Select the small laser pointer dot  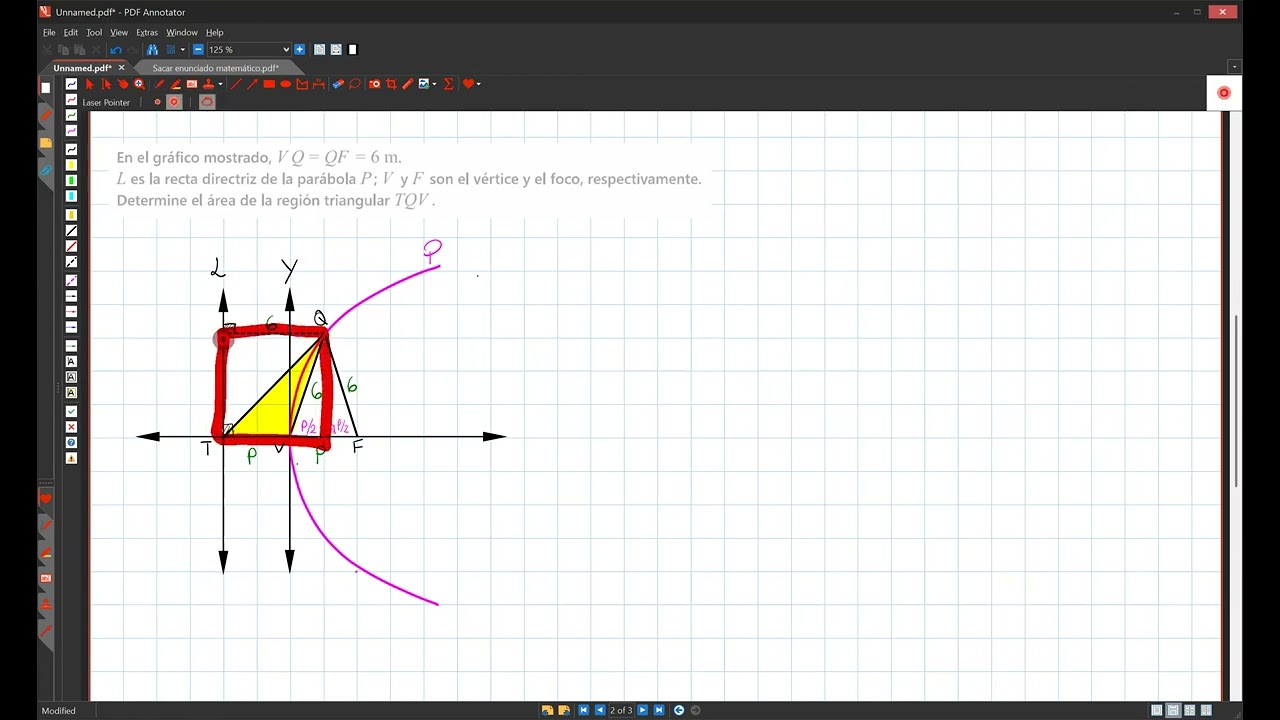click(157, 102)
